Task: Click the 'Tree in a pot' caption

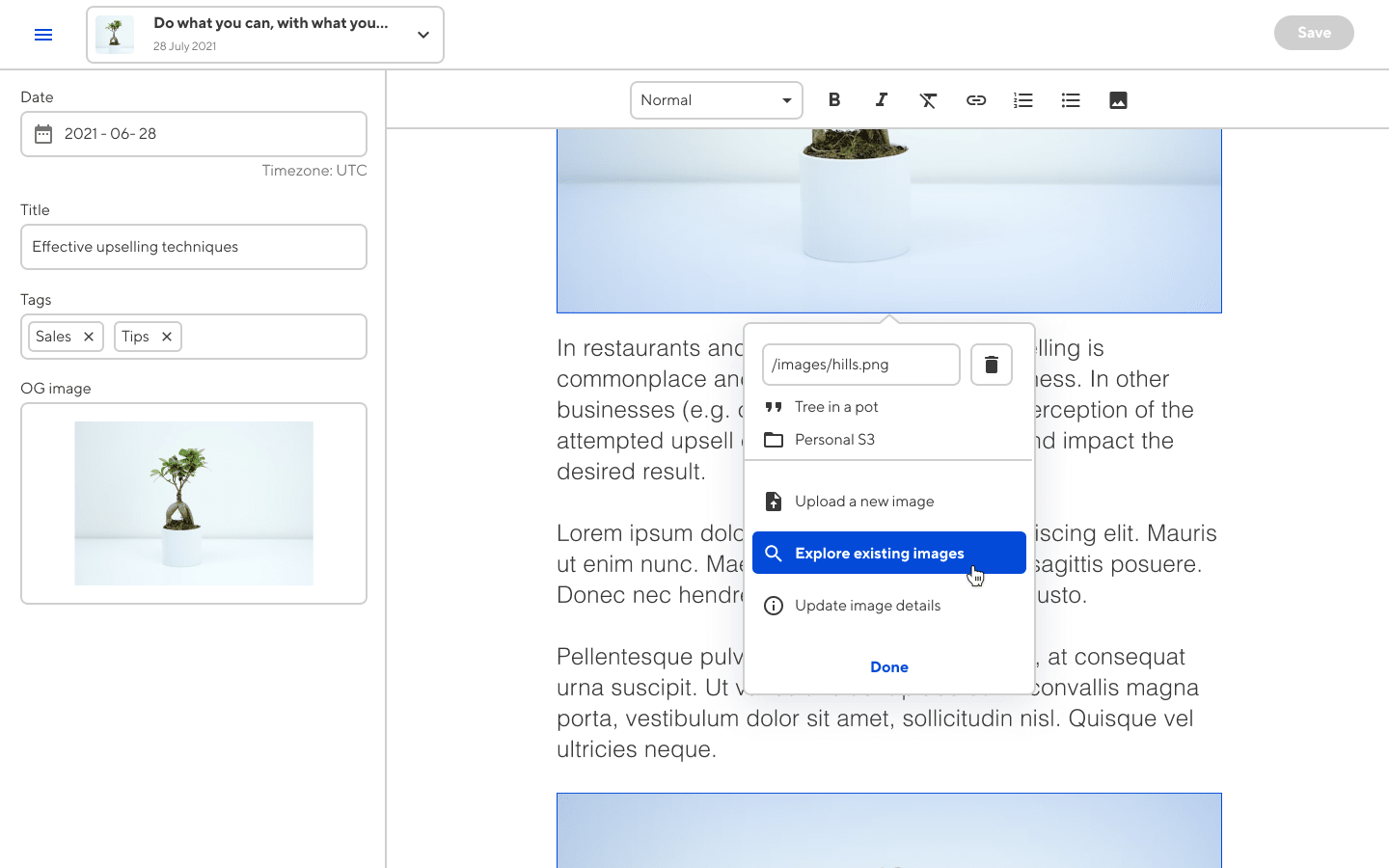Action: pos(836,407)
